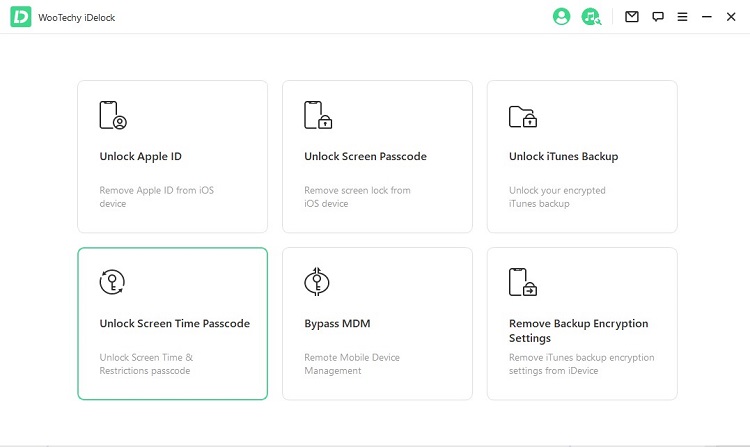This screenshot has width=750, height=447.
Task: Open the hamburger menu icon
Action: (x=683, y=17)
